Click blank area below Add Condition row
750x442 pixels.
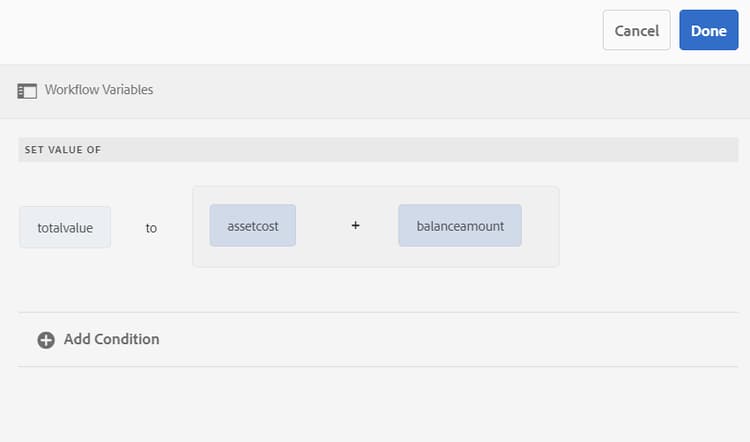tap(375, 405)
